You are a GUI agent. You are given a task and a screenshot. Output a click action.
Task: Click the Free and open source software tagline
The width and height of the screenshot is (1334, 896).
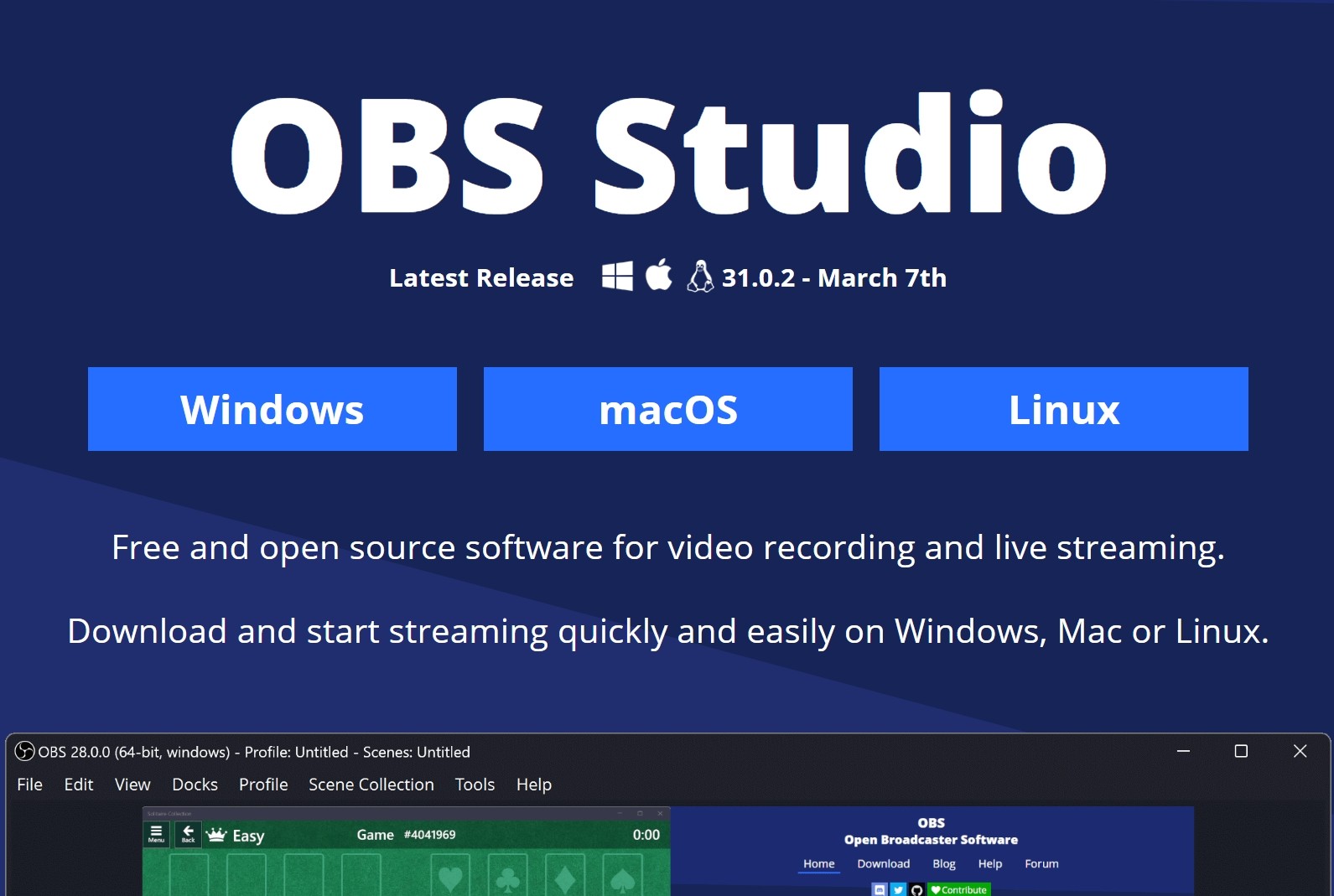[x=668, y=548]
